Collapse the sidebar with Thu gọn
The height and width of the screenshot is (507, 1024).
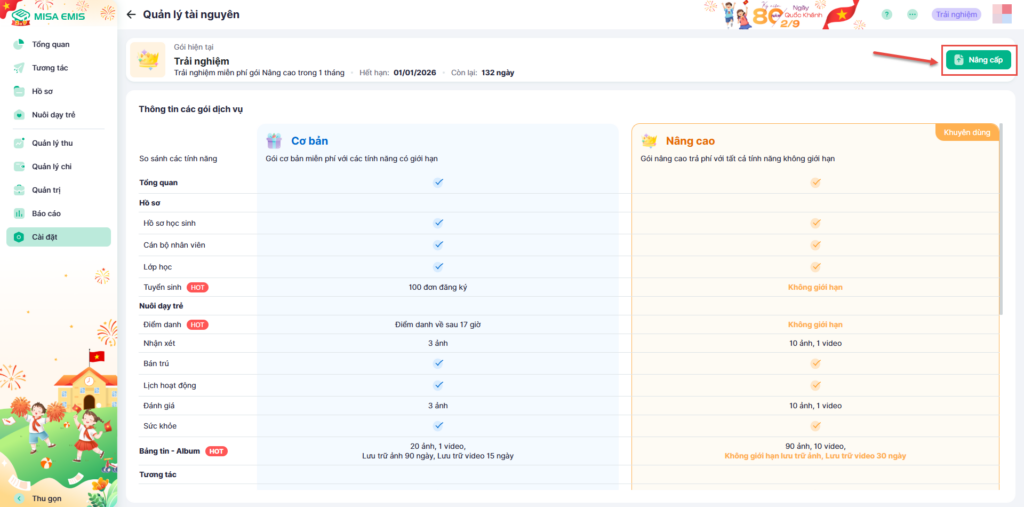[x=39, y=499]
